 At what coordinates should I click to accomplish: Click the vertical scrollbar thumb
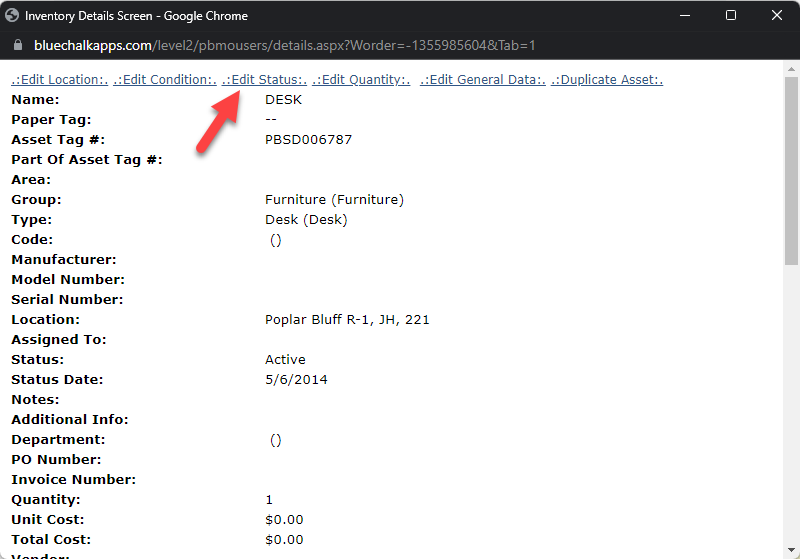point(791,171)
